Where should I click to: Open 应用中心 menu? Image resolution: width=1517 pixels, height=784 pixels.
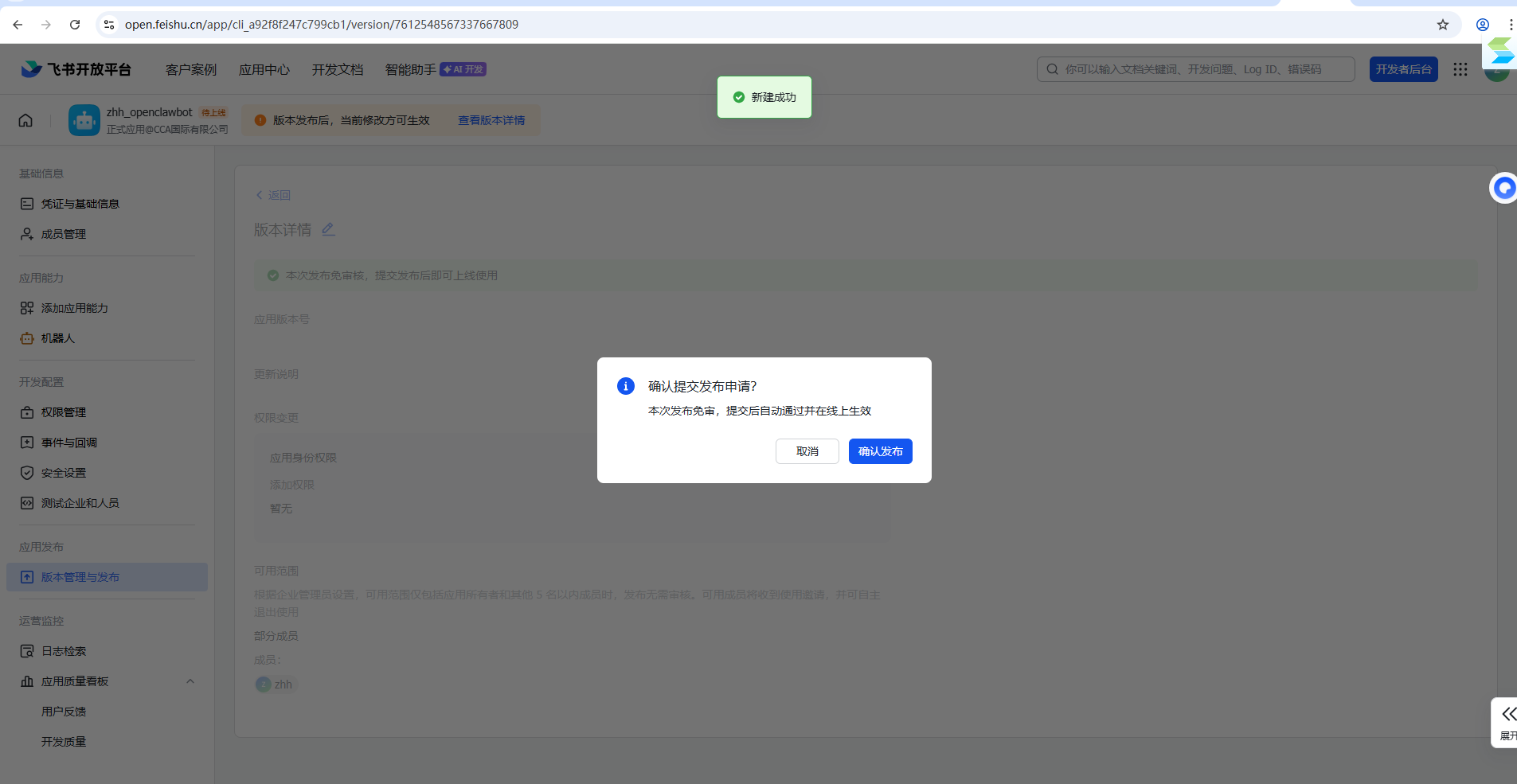click(x=264, y=69)
